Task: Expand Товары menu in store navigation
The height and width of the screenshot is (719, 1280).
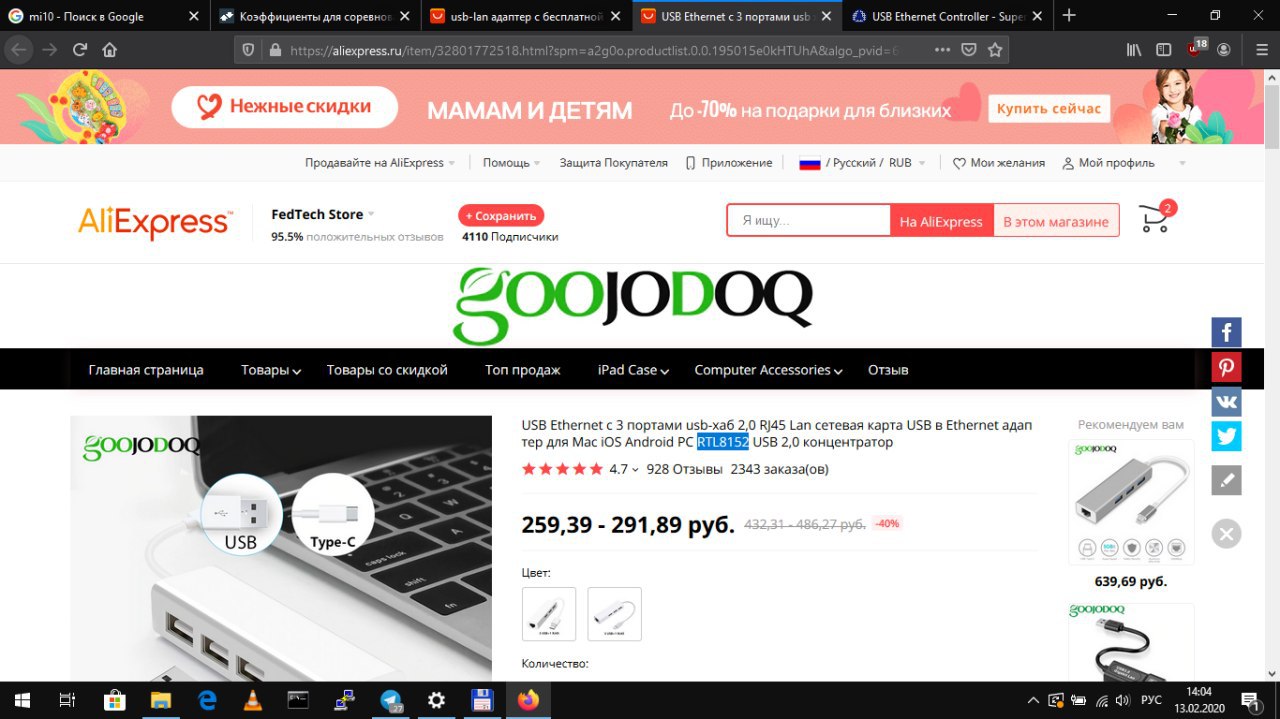Action: [271, 370]
